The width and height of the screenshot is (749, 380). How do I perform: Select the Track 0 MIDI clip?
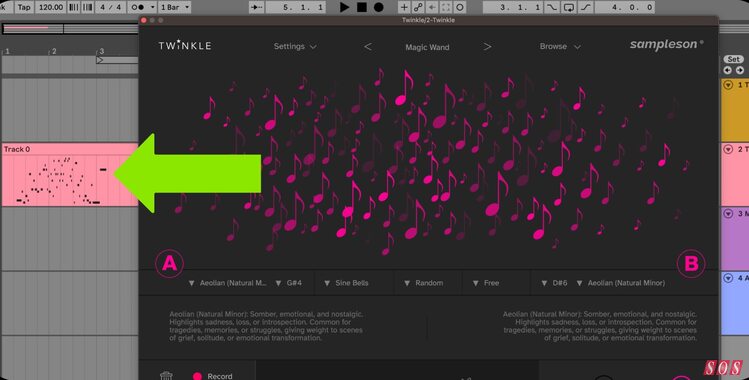(70, 175)
